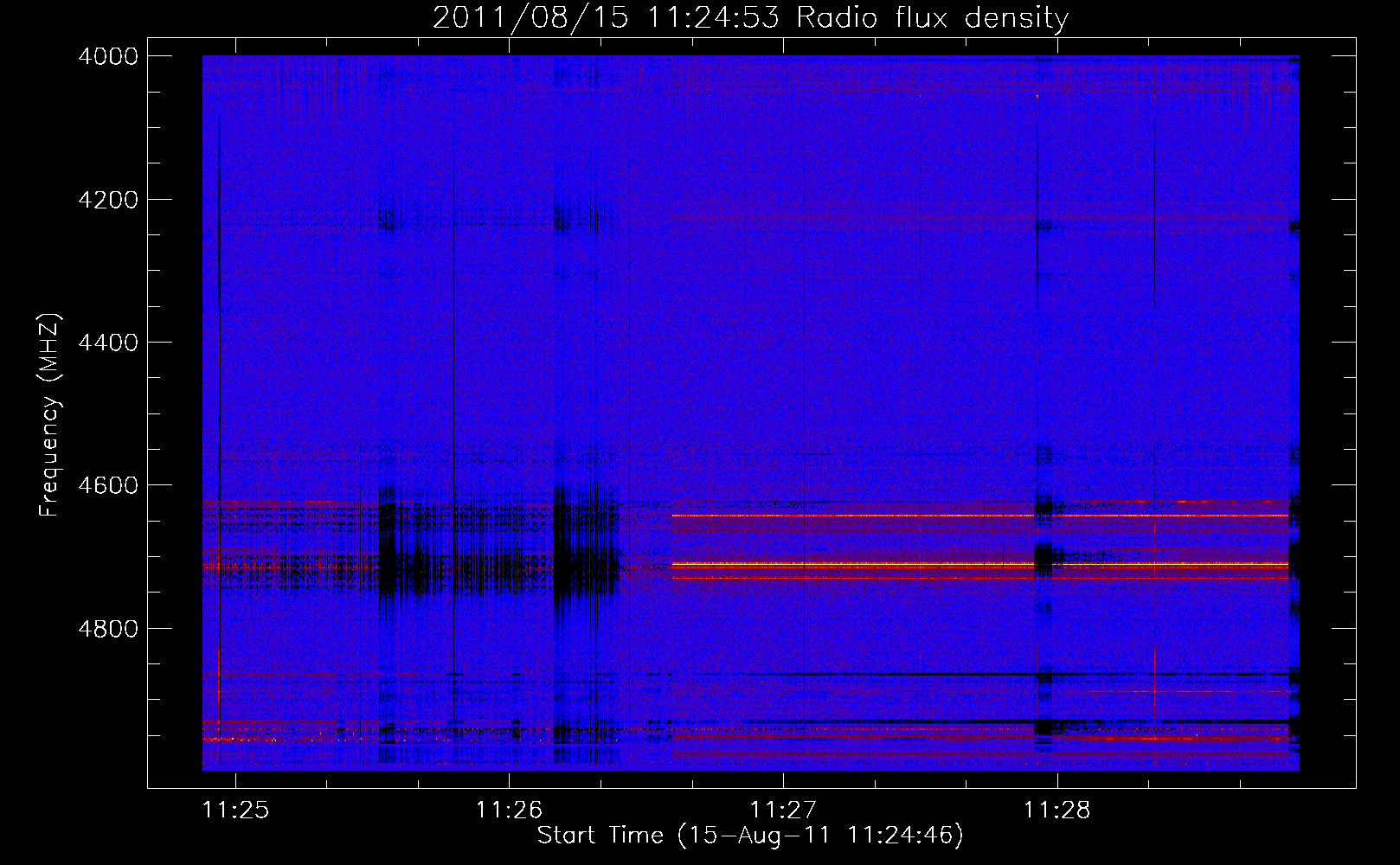Viewport: 1400px width, 865px height.
Task: Click the 'Frequency (MHZ)' axis title
Action: click(50, 415)
